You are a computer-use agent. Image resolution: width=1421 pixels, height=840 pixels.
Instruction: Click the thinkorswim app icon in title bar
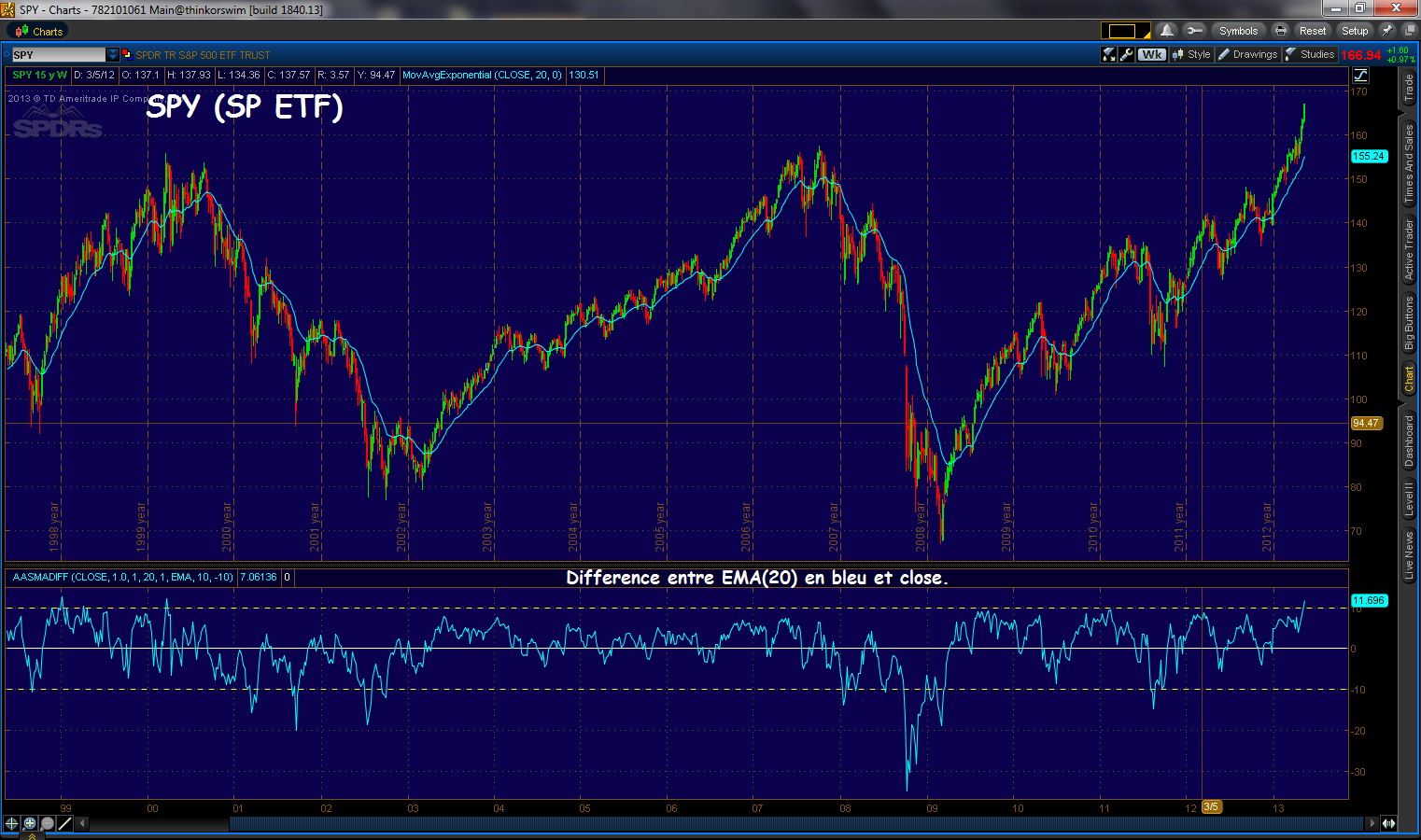tap(8, 9)
